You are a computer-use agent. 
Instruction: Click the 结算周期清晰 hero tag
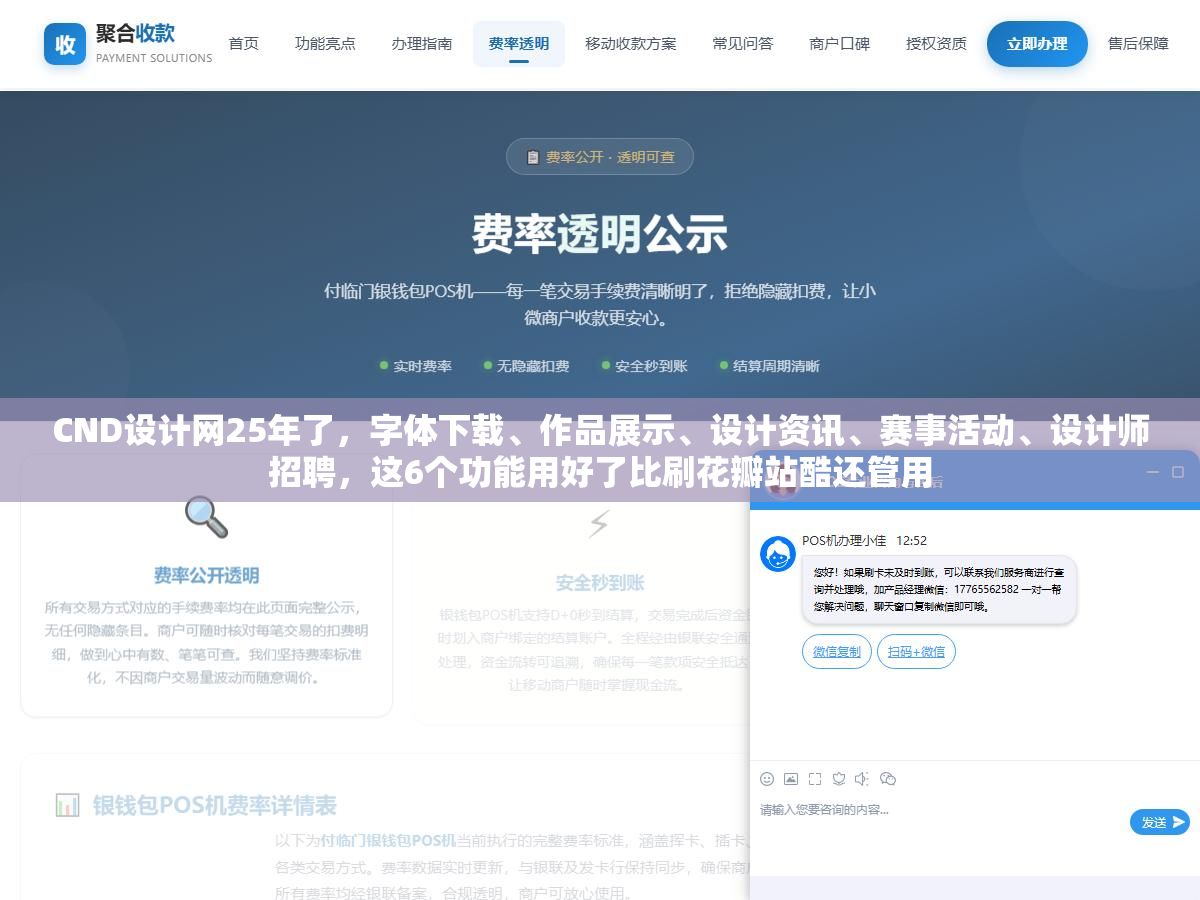769,366
